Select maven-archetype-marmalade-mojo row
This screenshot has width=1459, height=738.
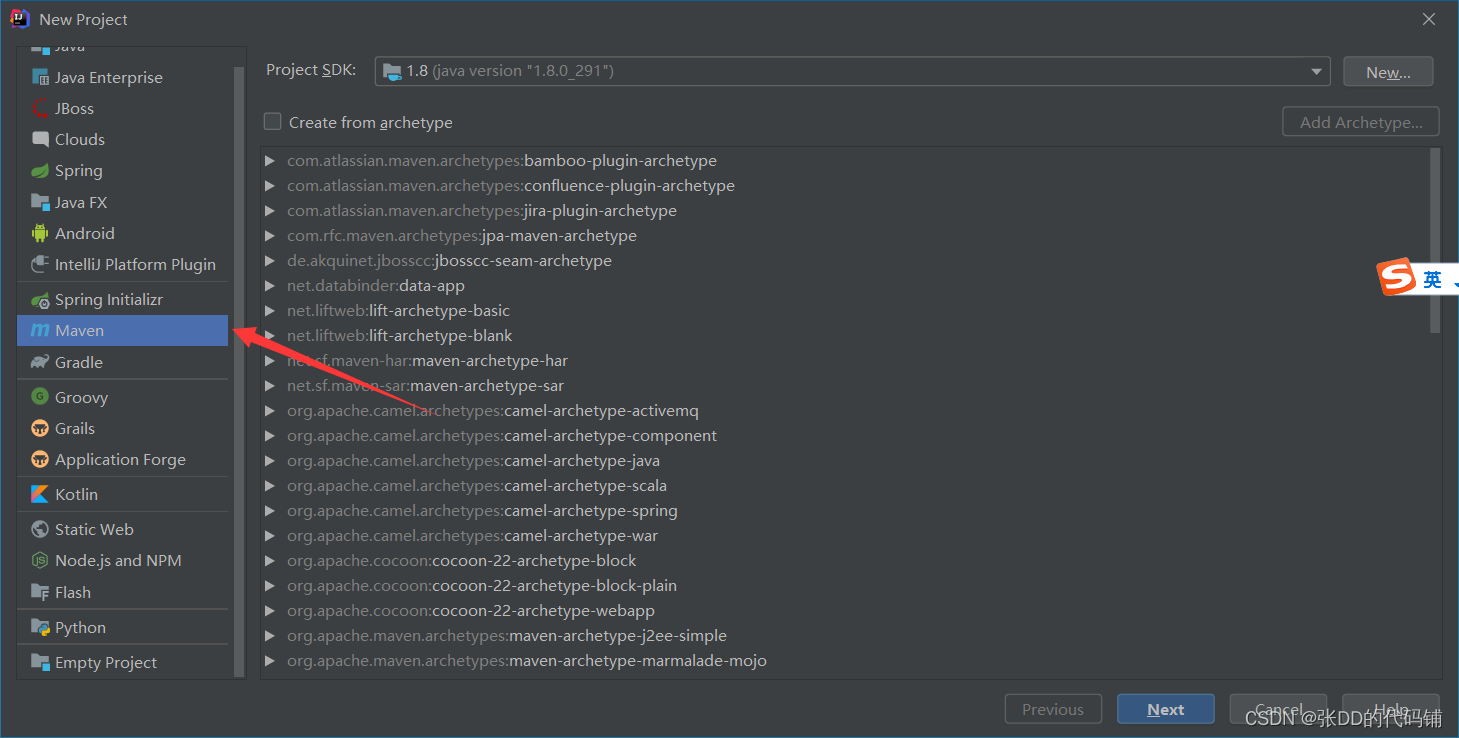coord(846,660)
